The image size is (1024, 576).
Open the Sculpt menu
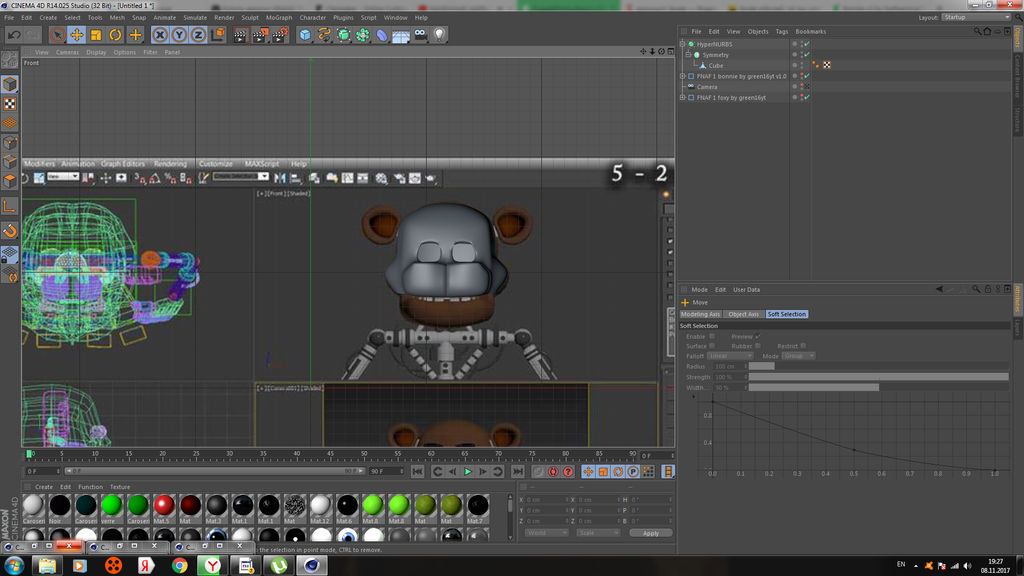pyautogui.click(x=249, y=18)
